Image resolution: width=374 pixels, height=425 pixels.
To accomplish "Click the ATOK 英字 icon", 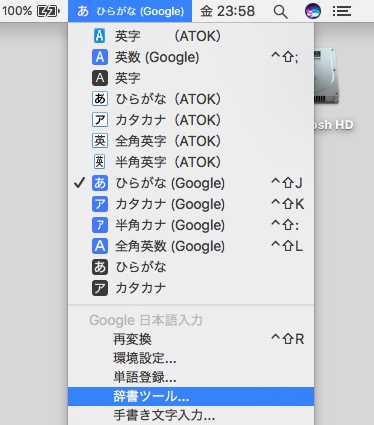I will [100, 36].
